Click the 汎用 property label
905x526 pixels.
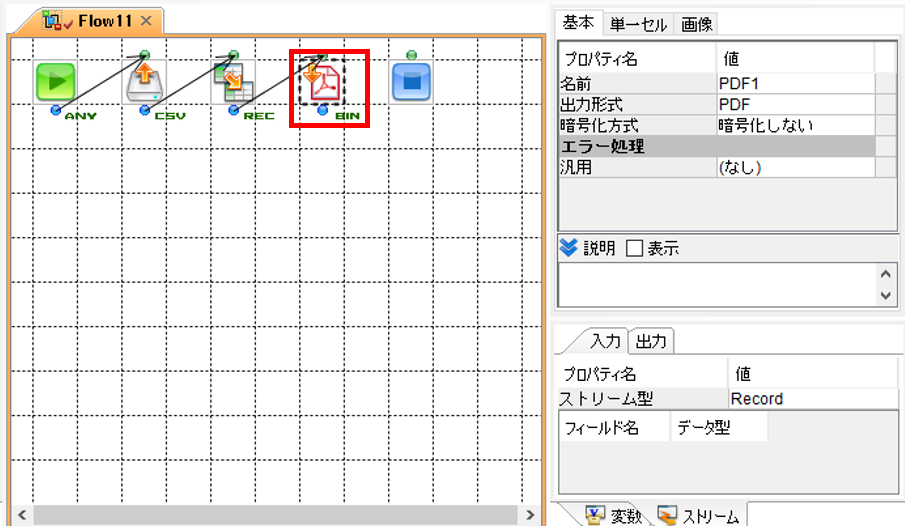coord(637,167)
